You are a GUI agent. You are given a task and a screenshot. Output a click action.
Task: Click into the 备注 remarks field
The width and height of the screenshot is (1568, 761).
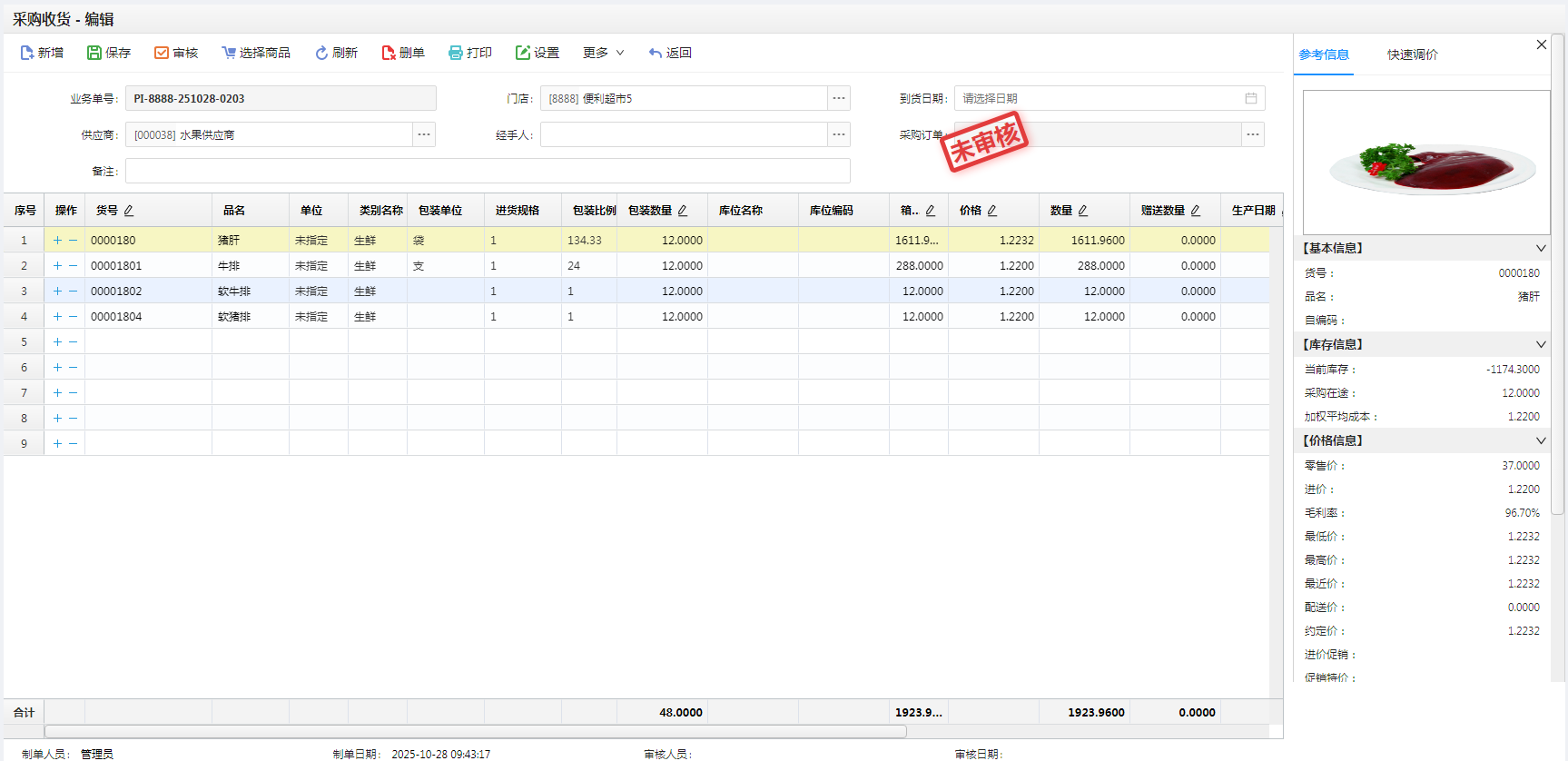tap(488, 171)
